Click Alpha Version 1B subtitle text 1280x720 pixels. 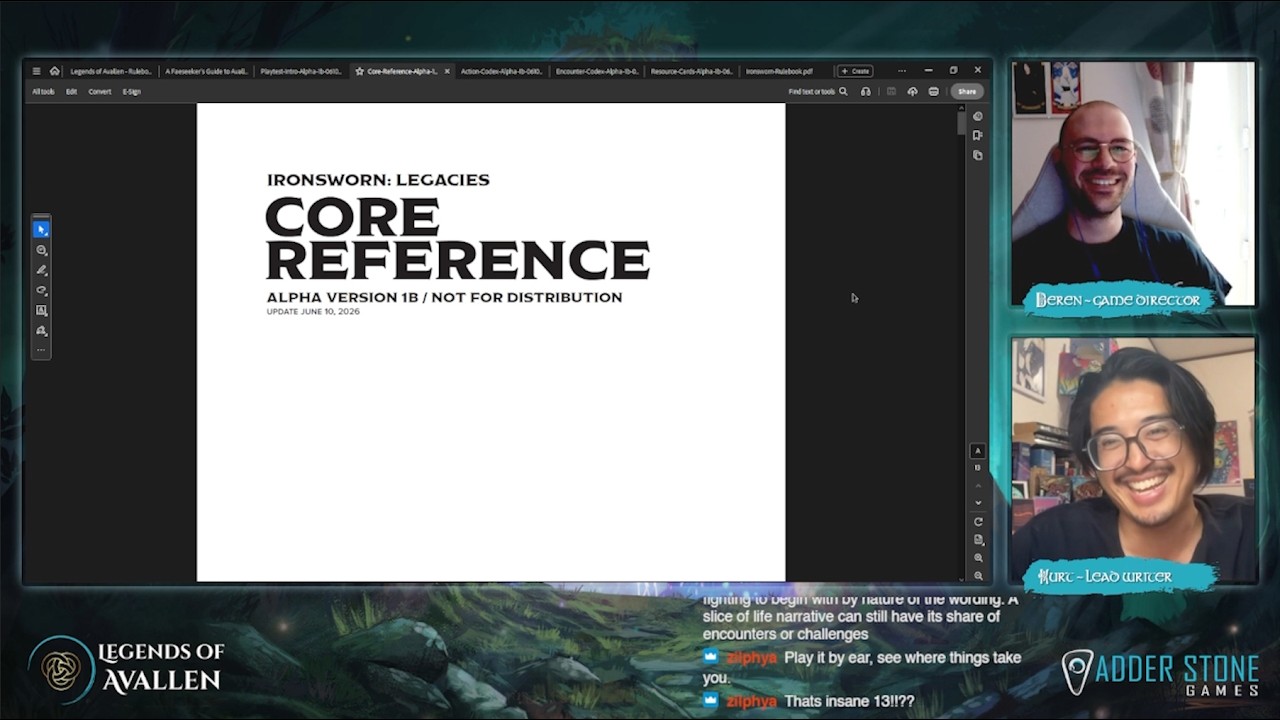tap(444, 297)
